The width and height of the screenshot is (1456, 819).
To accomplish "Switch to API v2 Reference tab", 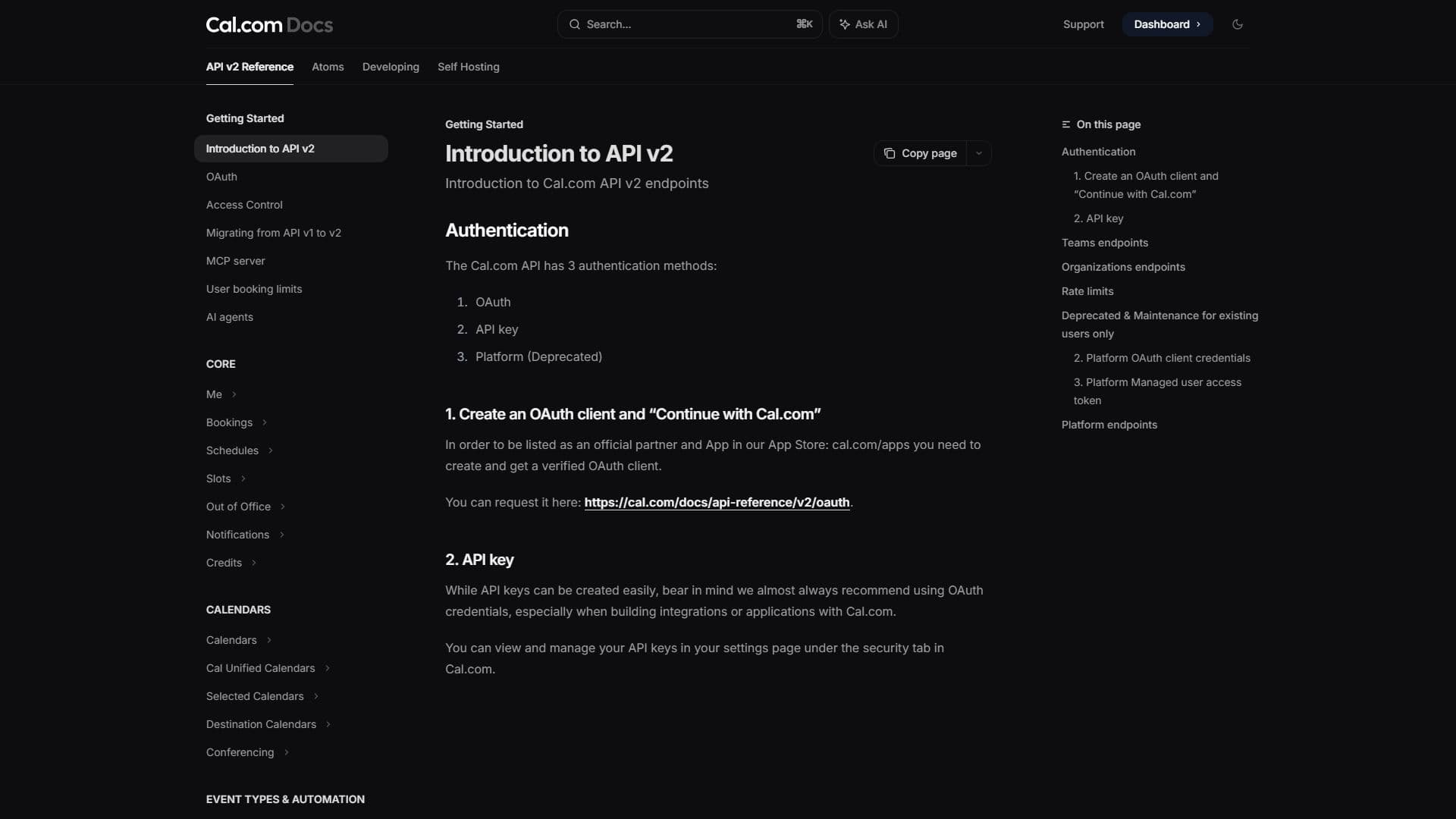I will (249, 67).
